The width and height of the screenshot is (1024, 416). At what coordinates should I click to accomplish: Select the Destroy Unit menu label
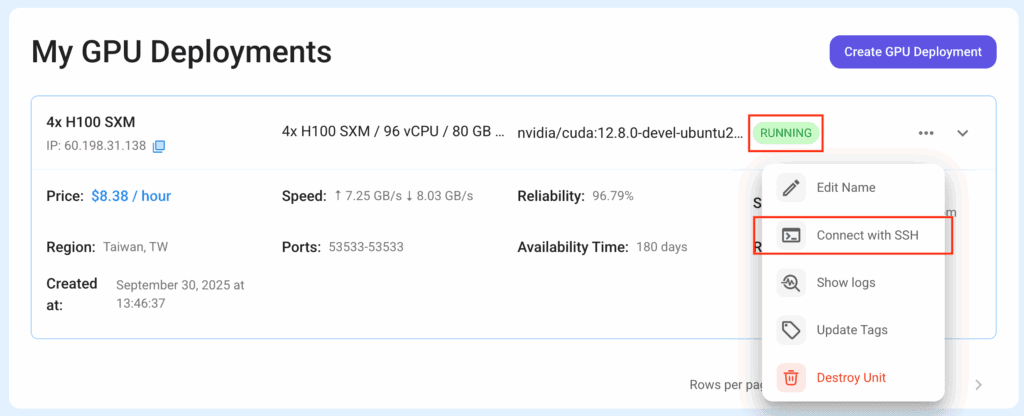[851, 377]
